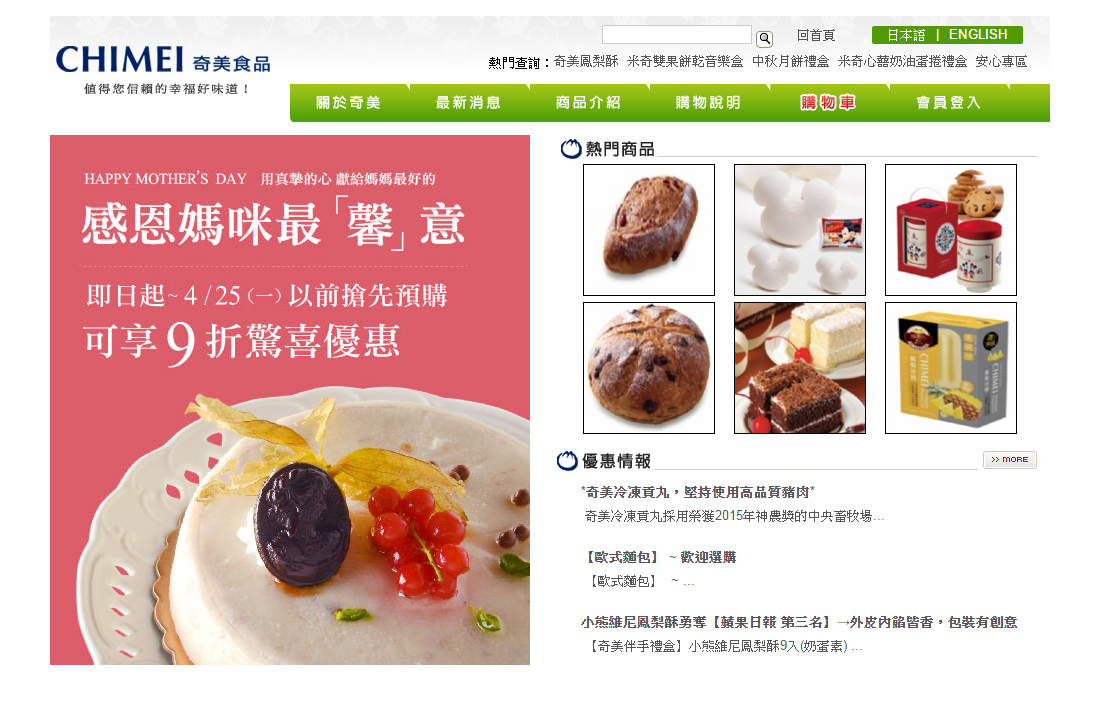
Task: Open 購物說明 navigation item
Action: (x=708, y=102)
